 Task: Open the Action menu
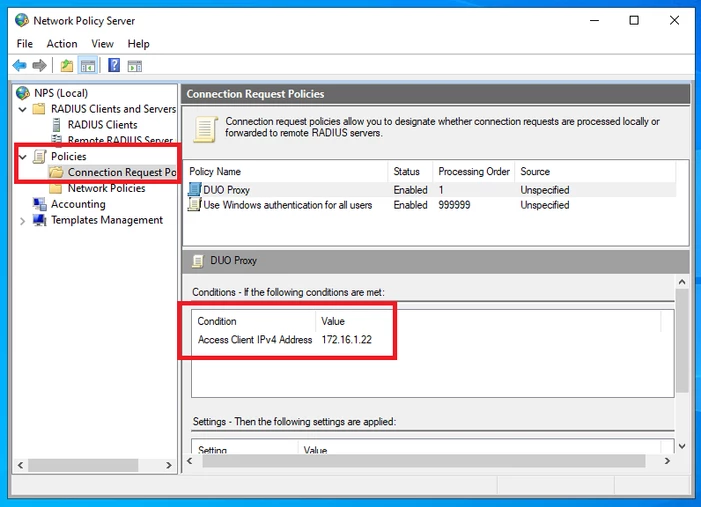tap(62, 44)
